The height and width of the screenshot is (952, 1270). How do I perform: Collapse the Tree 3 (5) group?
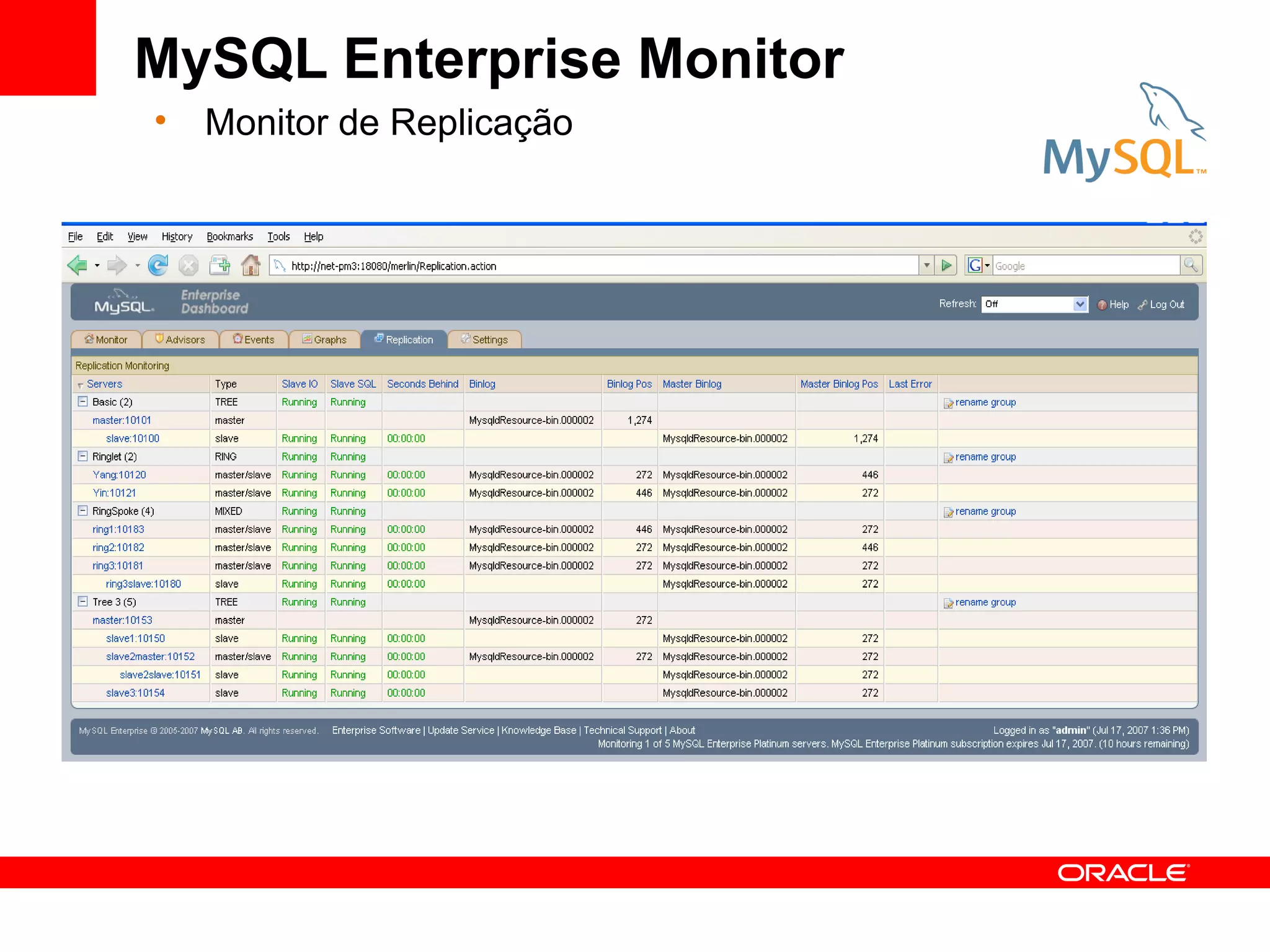coord(82,601)
